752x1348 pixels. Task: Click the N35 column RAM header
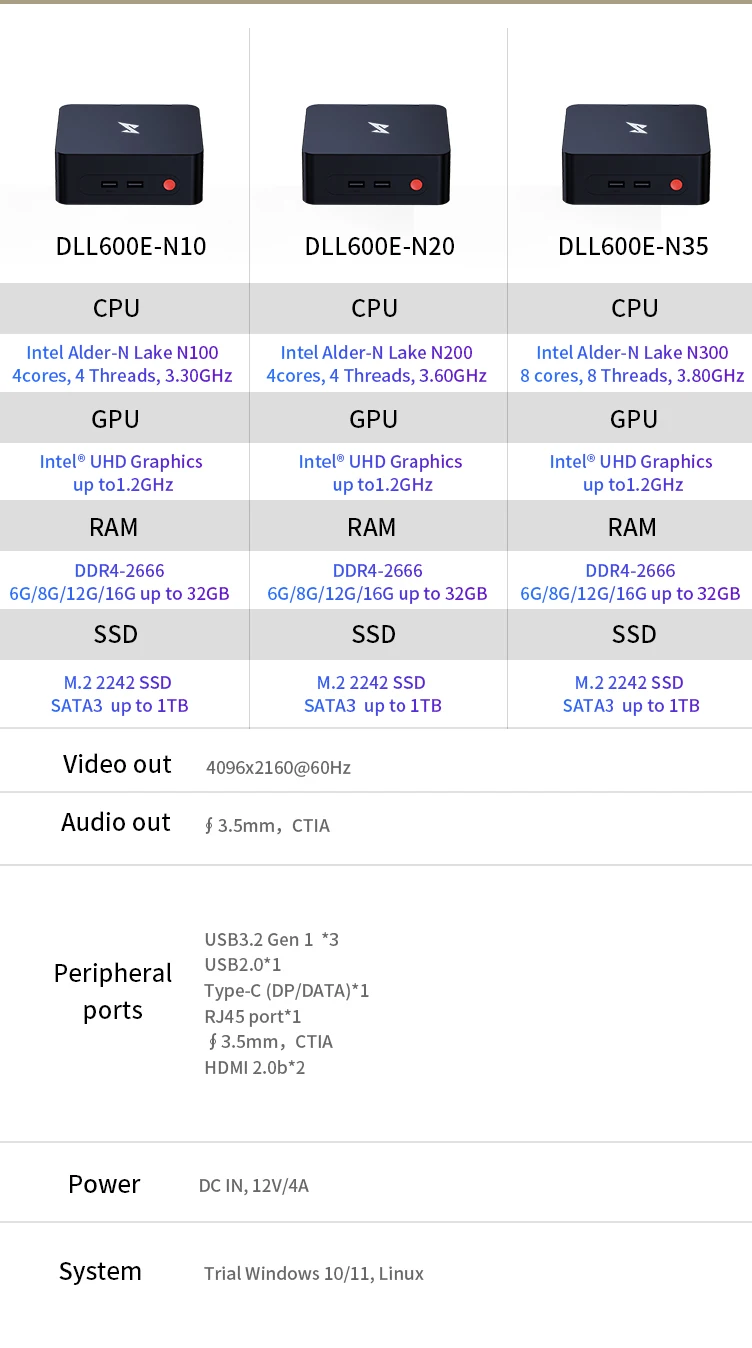[x=632, y=527]
